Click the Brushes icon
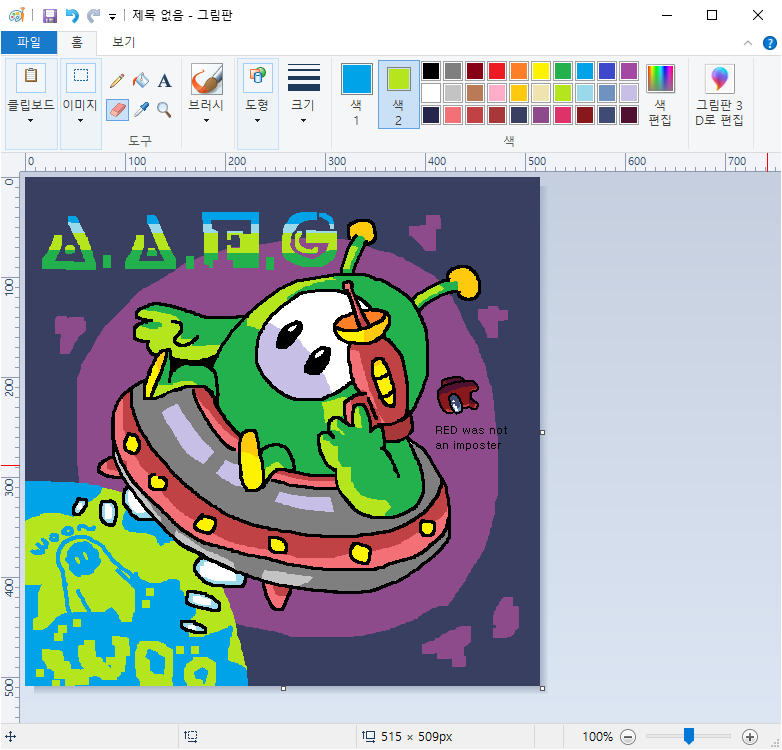782x750 pixels. point(206,79)
